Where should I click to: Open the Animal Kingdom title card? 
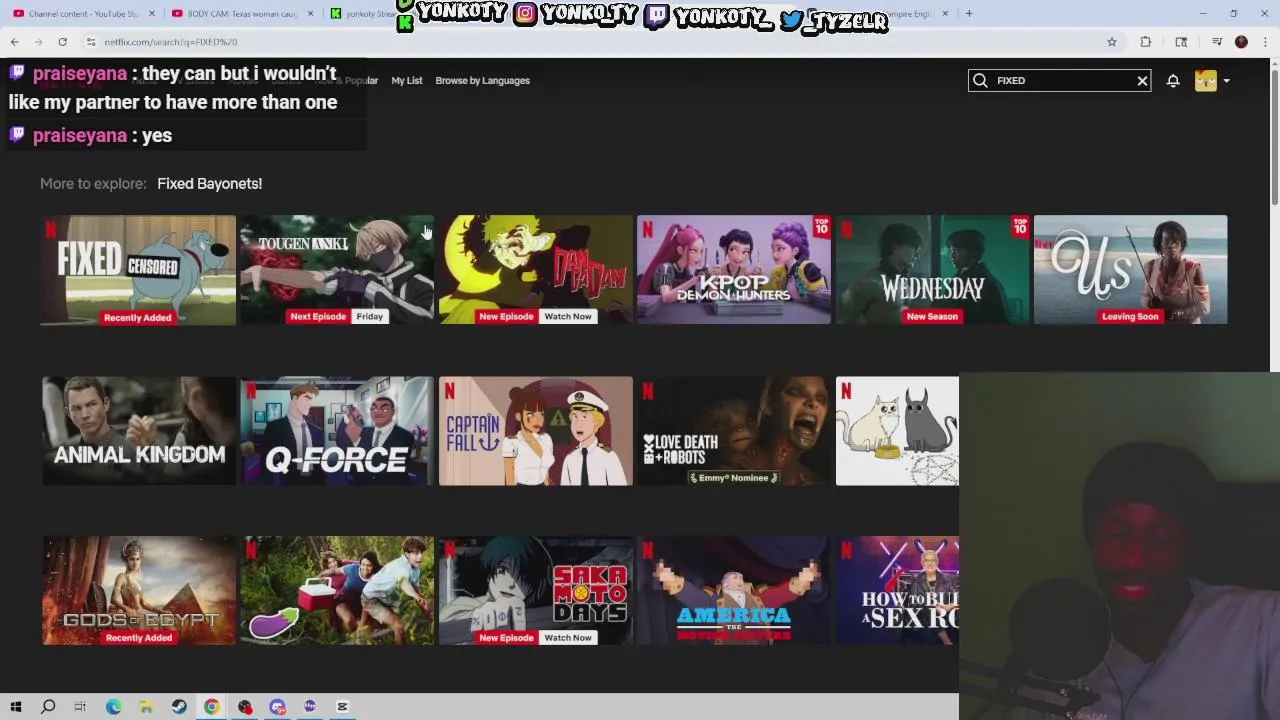[139, 431]
